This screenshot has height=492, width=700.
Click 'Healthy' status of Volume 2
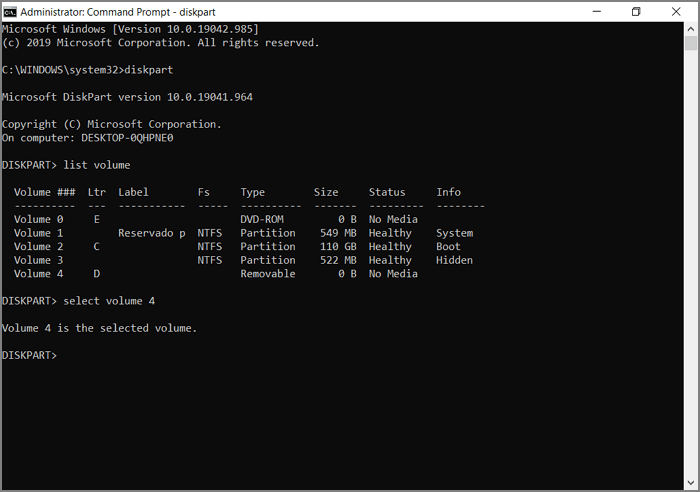point(390,247)
